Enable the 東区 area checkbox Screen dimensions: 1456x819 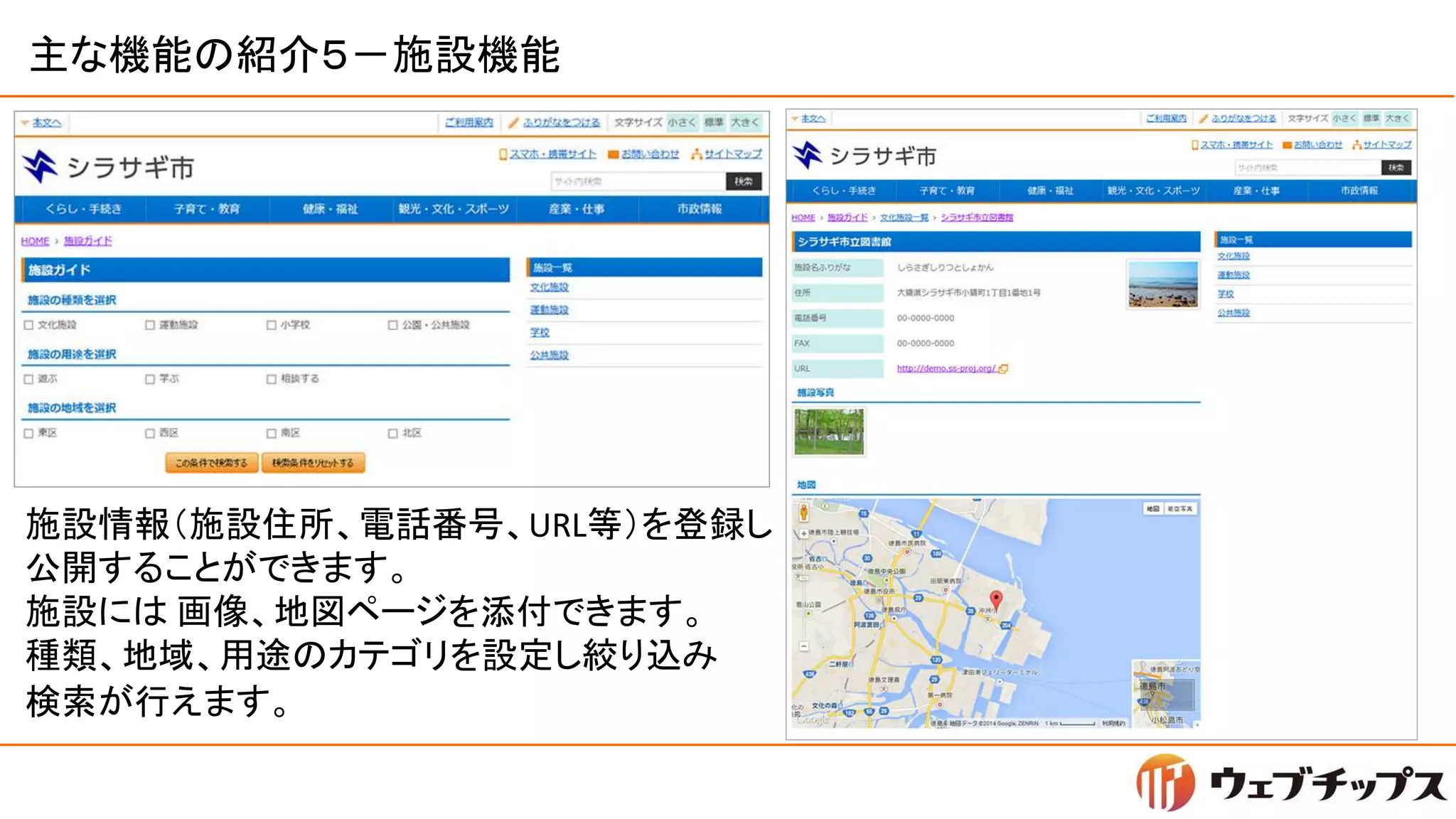coord(29,433)
